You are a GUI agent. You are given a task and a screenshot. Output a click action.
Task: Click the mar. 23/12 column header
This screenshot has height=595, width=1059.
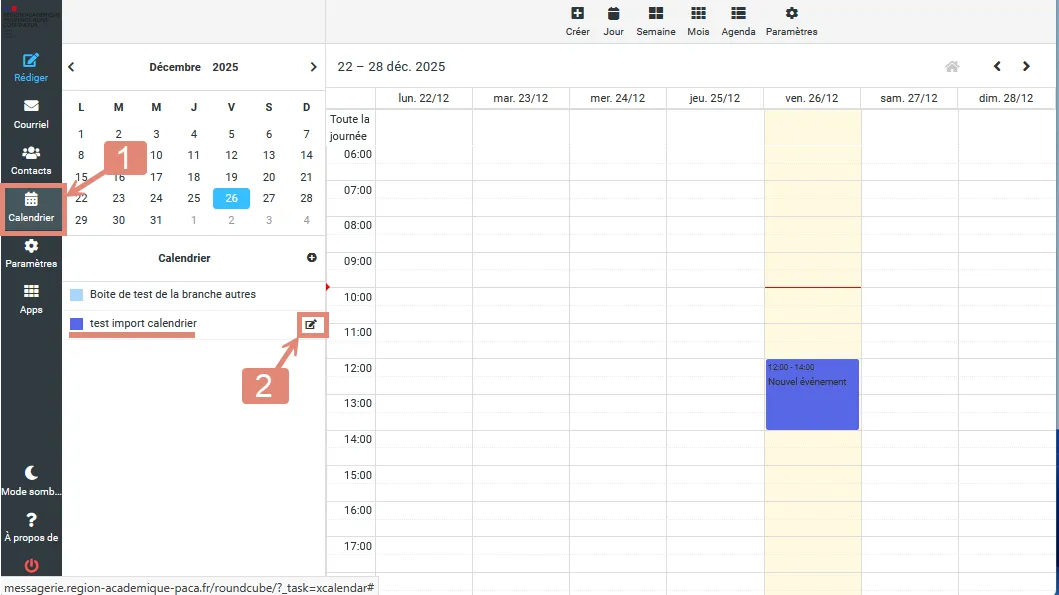pos(521,98)
